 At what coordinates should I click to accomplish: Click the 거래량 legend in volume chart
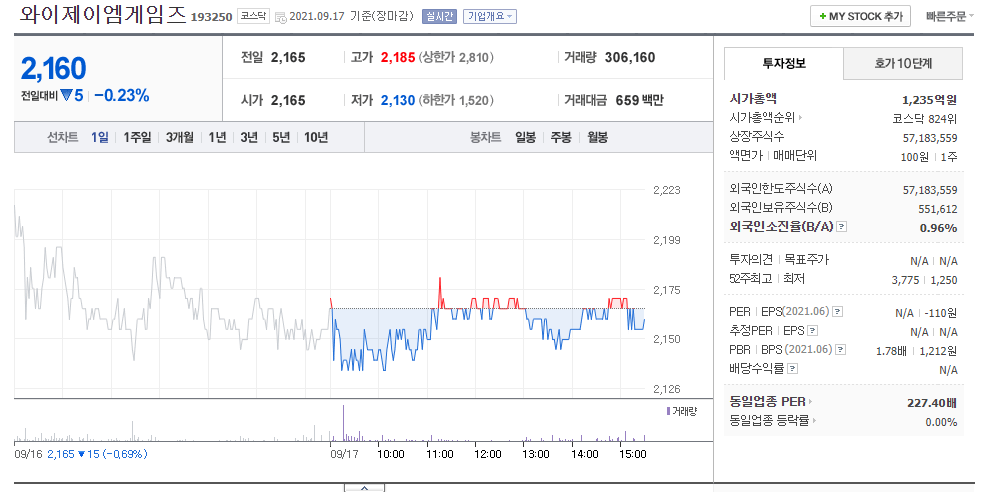tap(681, 411)
